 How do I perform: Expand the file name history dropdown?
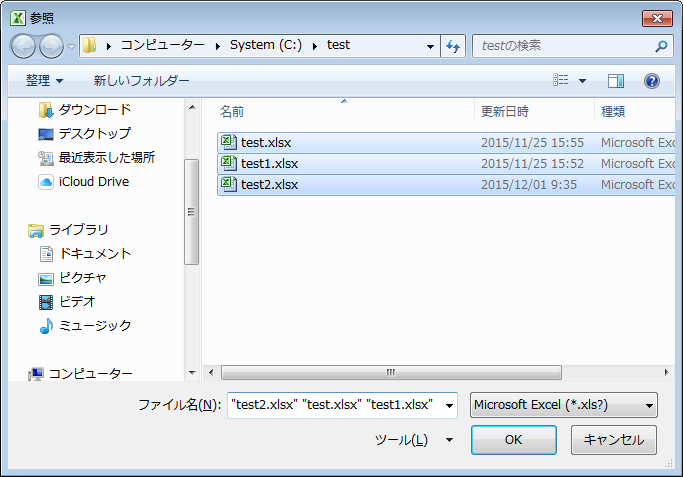coord(448,405)
